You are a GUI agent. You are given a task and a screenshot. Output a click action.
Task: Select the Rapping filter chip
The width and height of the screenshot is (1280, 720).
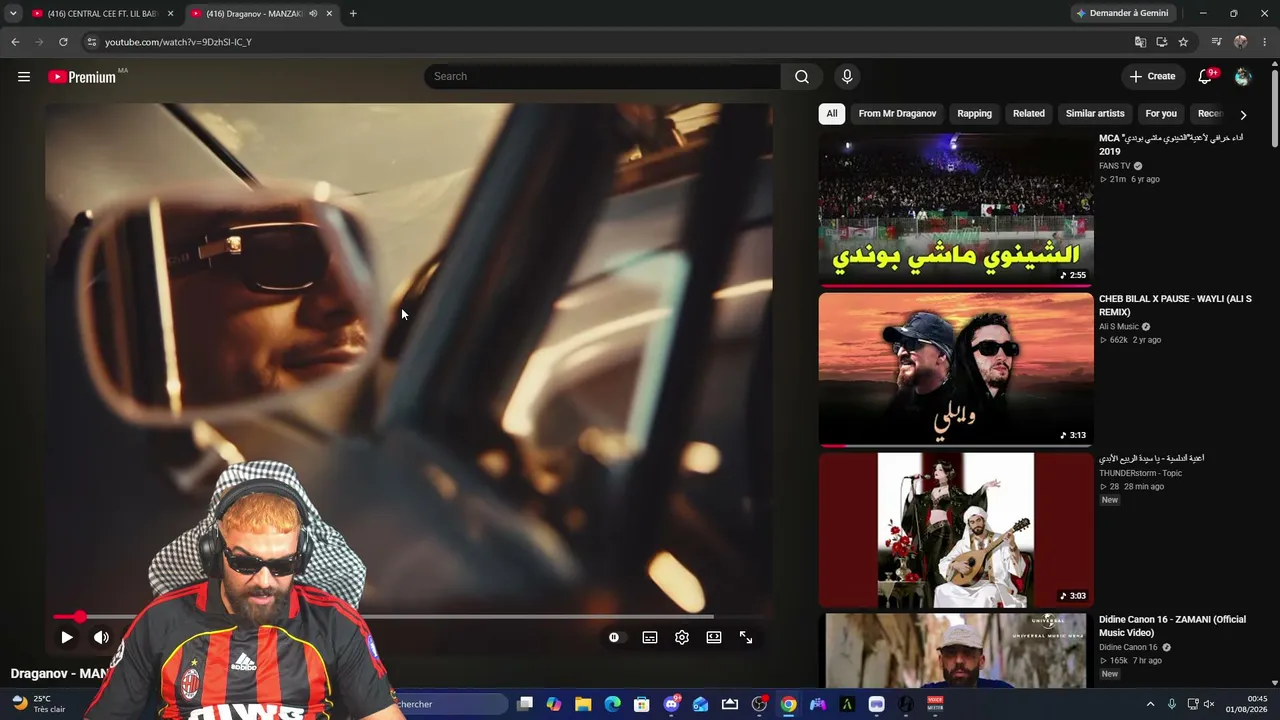974,114
